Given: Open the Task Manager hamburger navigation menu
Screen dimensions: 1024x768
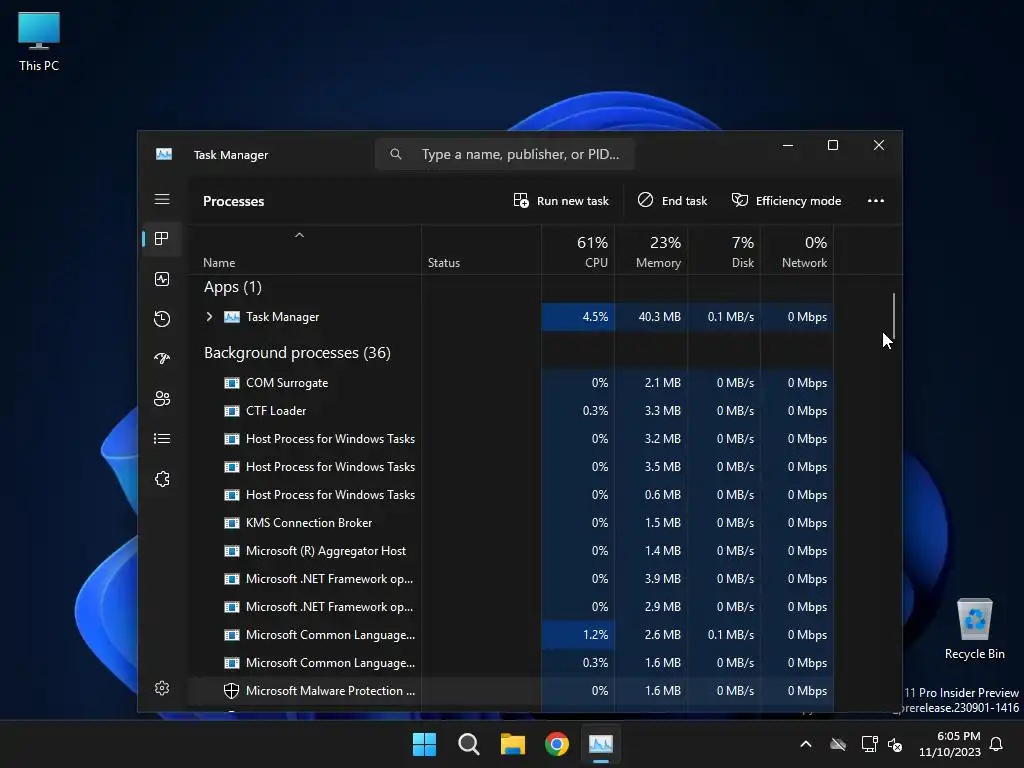Looking at the screenshot, I should click(x=162, y=199).
